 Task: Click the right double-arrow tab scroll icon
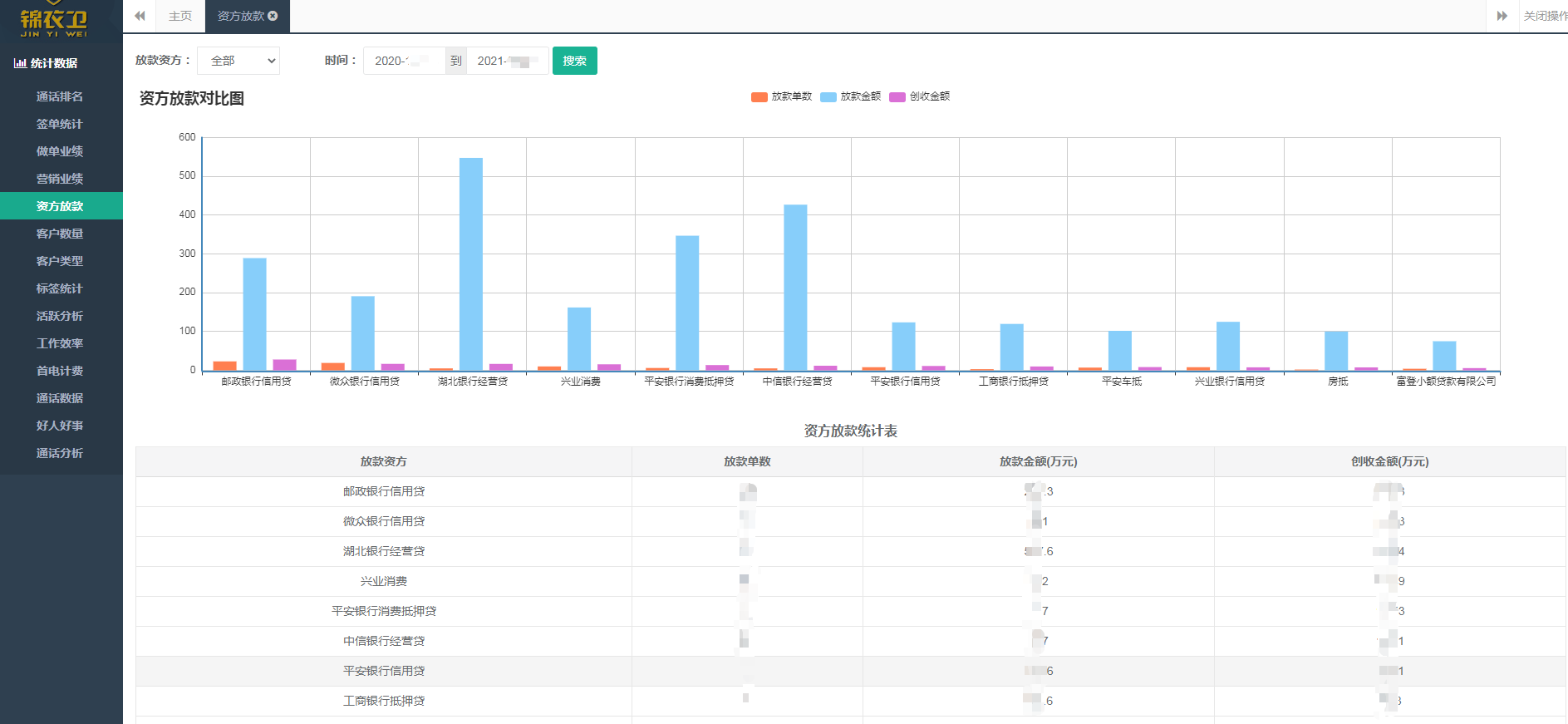tap(1502, 16)
